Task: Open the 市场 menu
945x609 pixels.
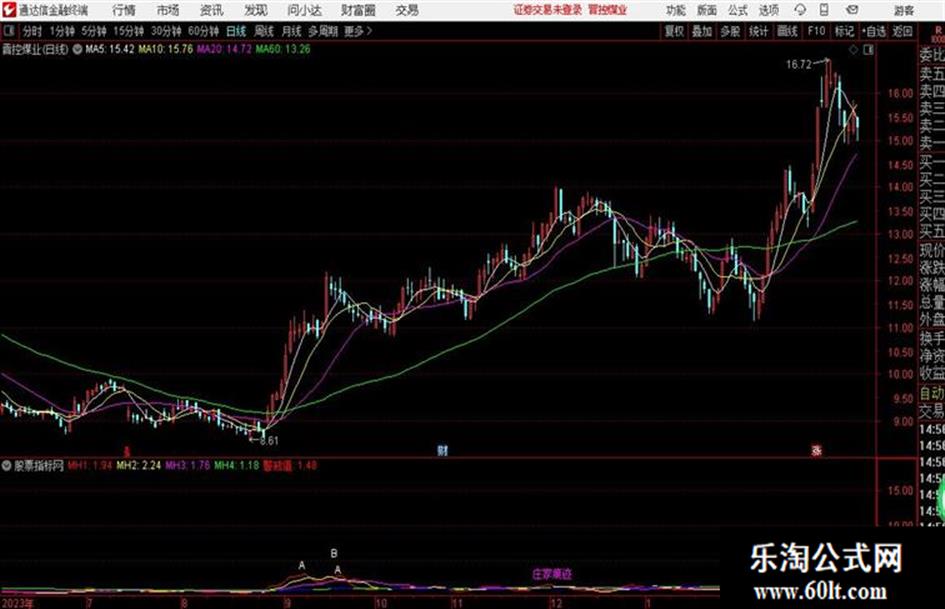Action: click(x=168, y=10)
